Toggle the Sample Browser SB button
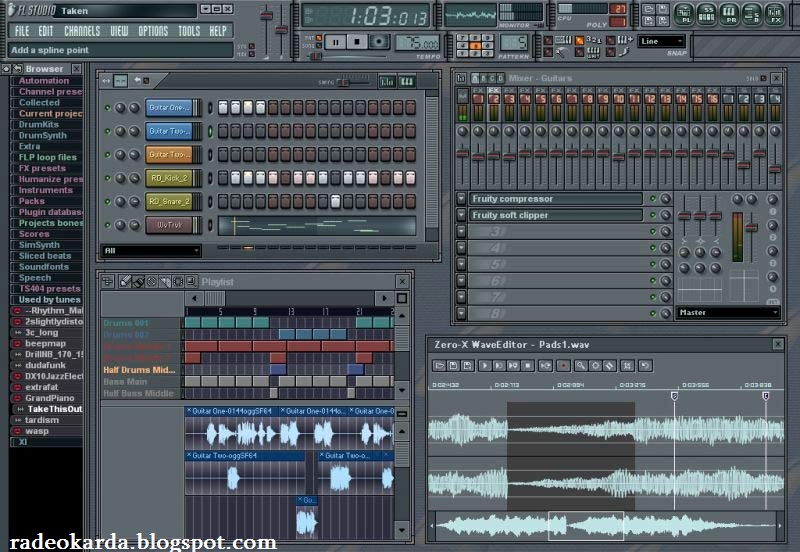Viewport: 800px width, 552px height. pos(752,14)
